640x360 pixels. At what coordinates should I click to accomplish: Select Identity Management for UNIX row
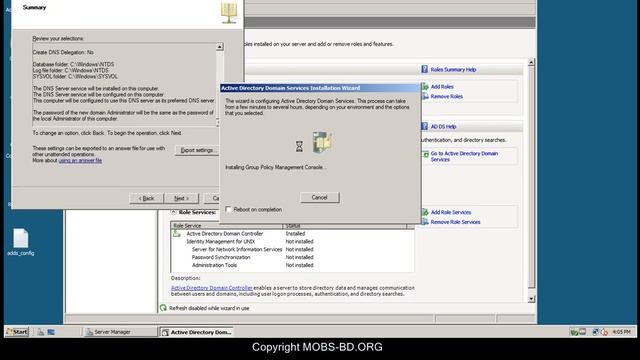tap(292, 242)
